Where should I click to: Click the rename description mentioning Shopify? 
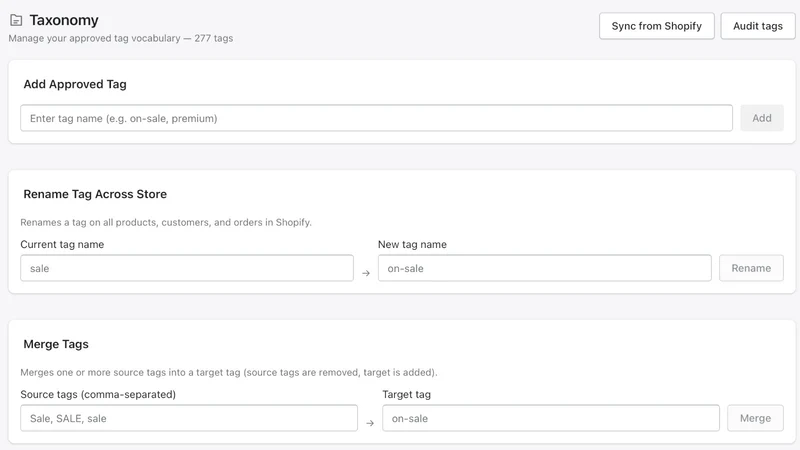(x=166, y=222)
